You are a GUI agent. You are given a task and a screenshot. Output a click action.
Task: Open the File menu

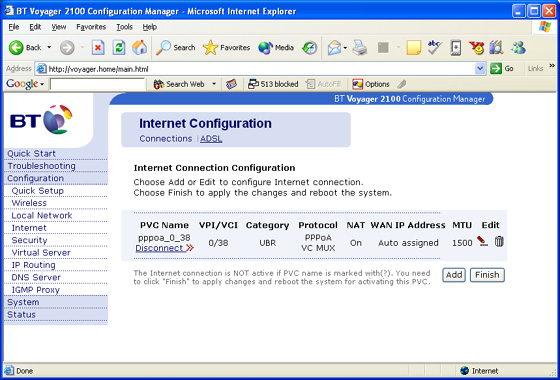14,27
